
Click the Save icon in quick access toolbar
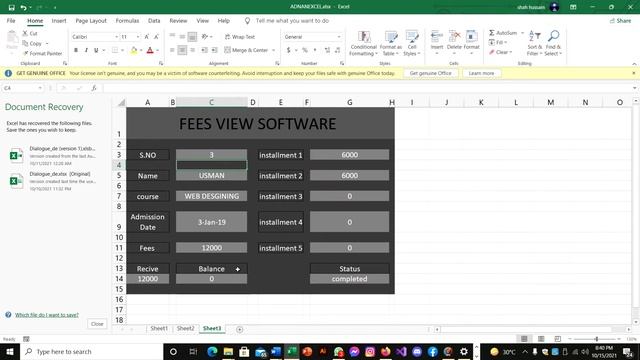[x=11, y=7]
